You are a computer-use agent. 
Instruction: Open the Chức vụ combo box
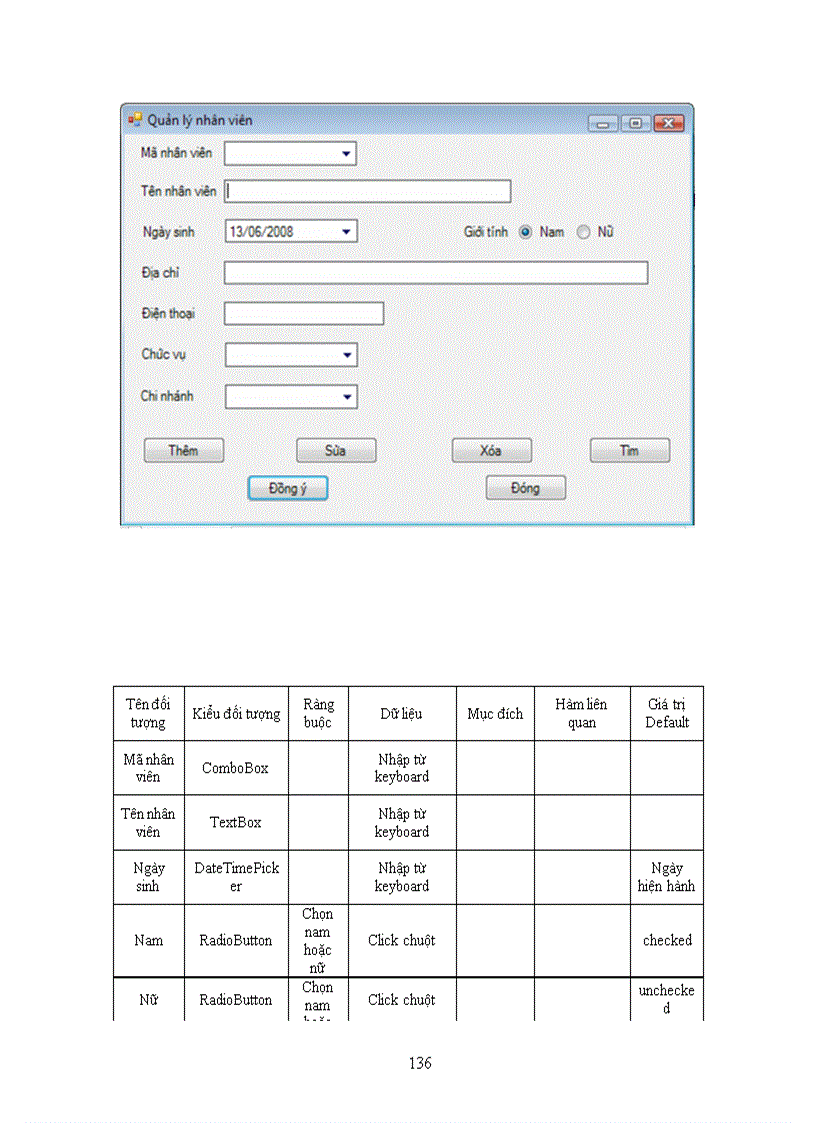[x=347, y=354]
